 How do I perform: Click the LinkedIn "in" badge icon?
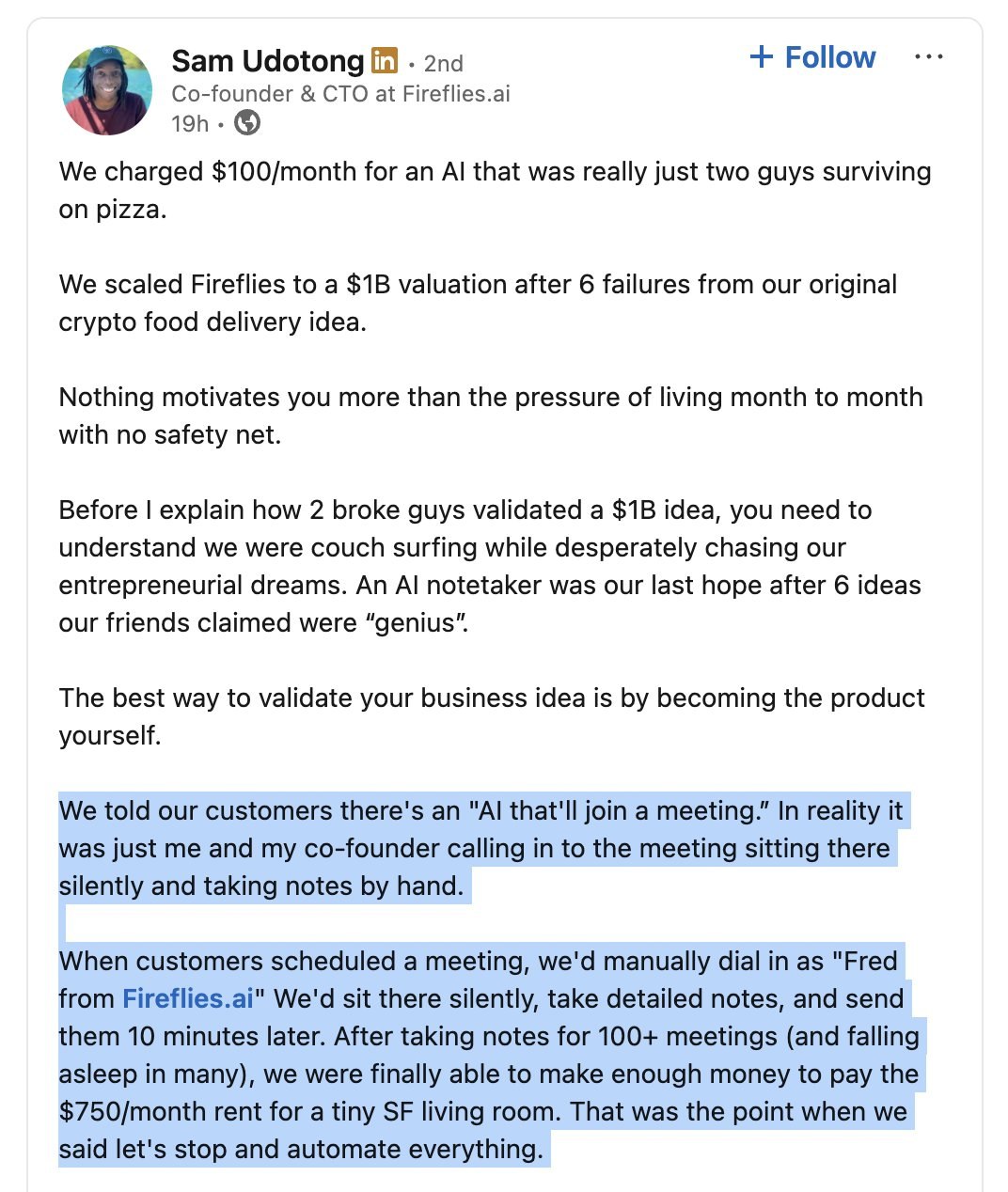click(384, 60)
